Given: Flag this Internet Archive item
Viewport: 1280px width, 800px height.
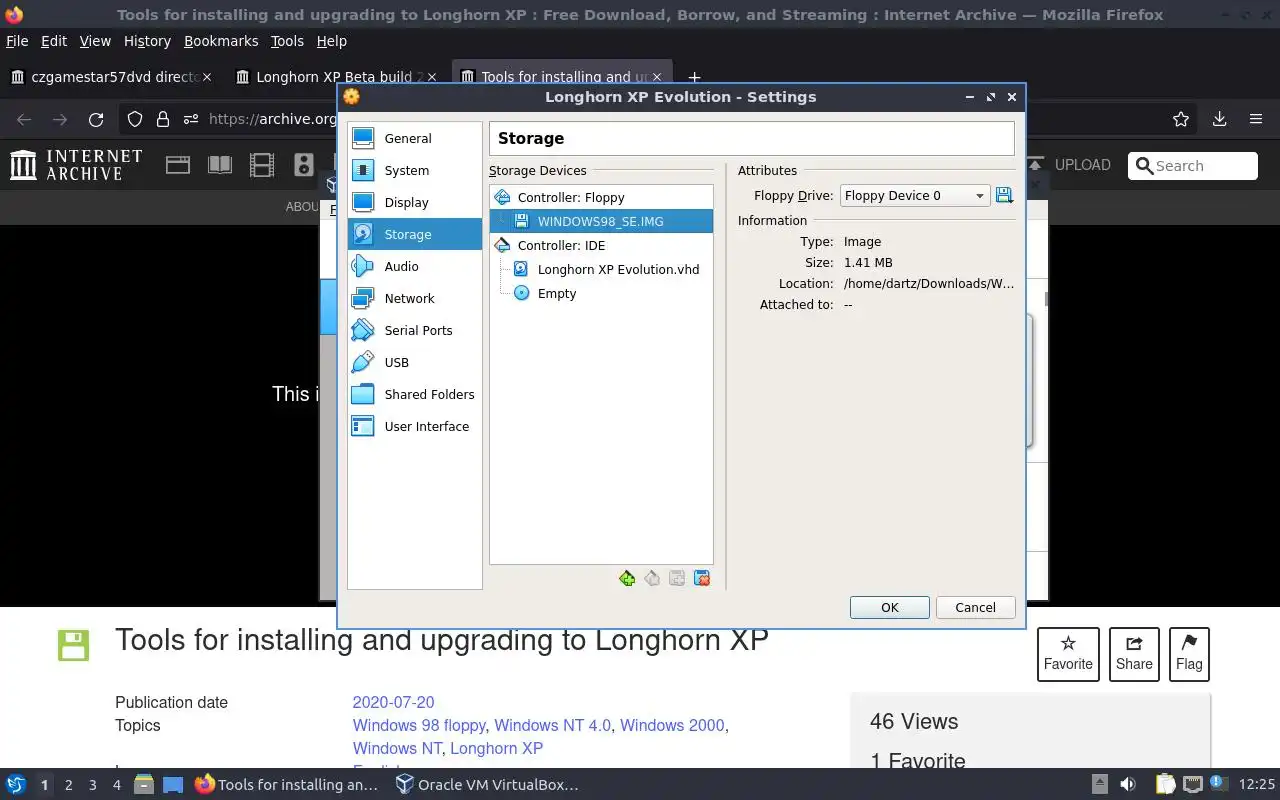Looking at the screenshot, I should coord(1189,654).
